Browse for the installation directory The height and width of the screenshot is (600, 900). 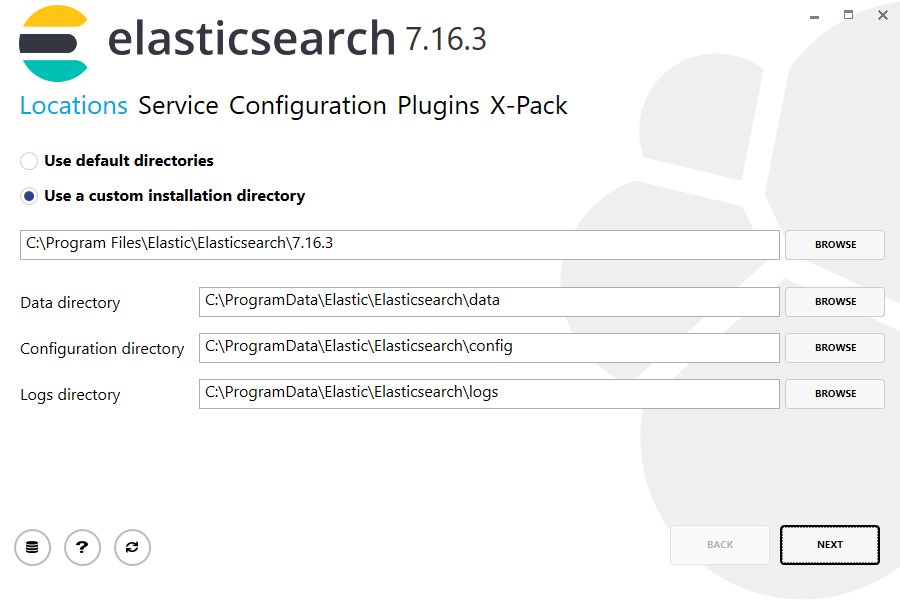pos(834,244)
